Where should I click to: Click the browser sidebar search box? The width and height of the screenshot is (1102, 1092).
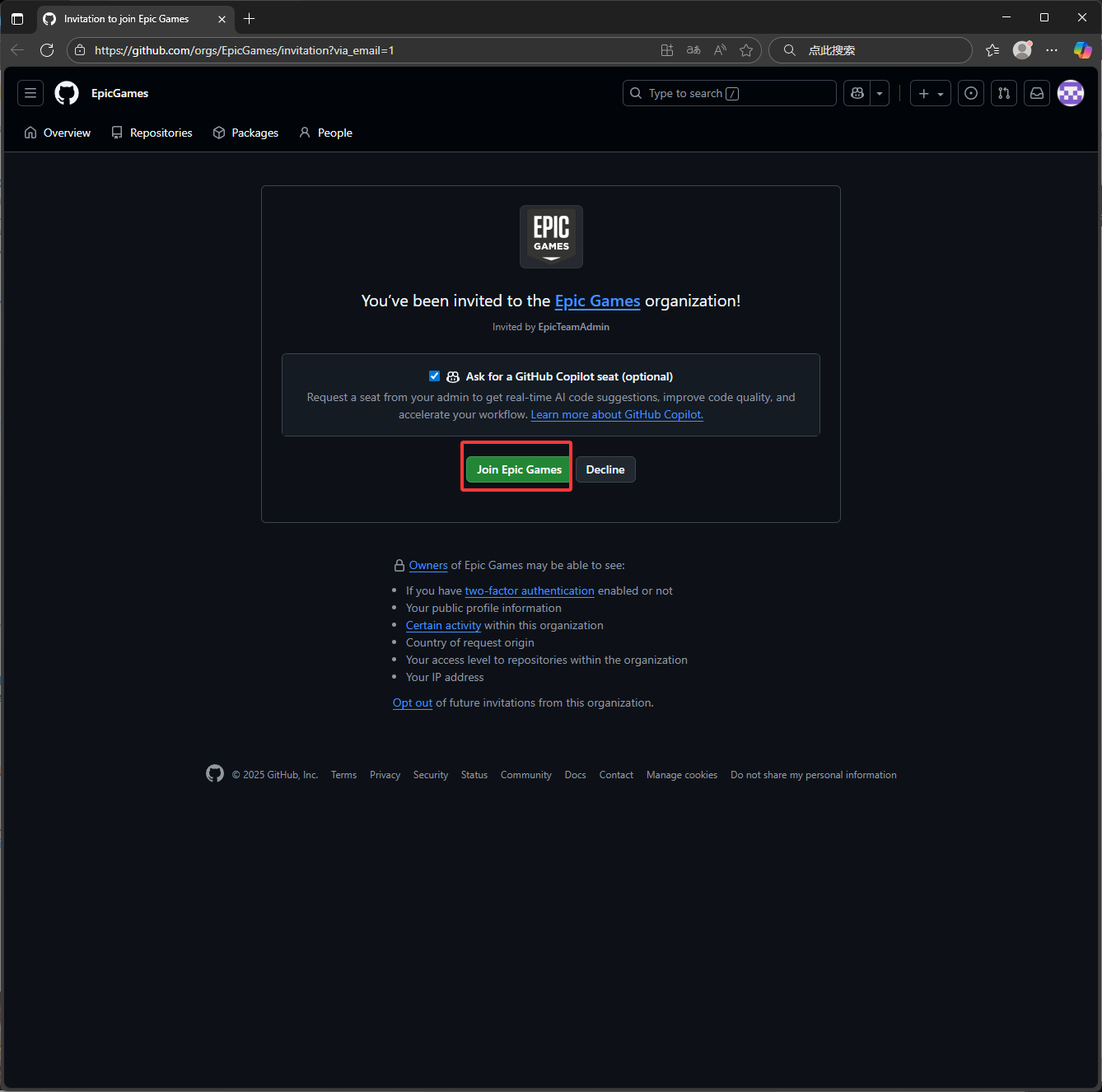871,50
